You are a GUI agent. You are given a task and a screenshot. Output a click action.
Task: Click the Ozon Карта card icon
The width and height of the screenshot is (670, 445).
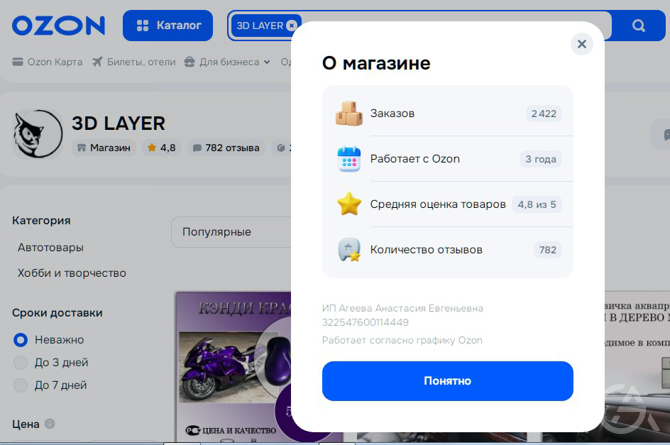coord(18,62)
